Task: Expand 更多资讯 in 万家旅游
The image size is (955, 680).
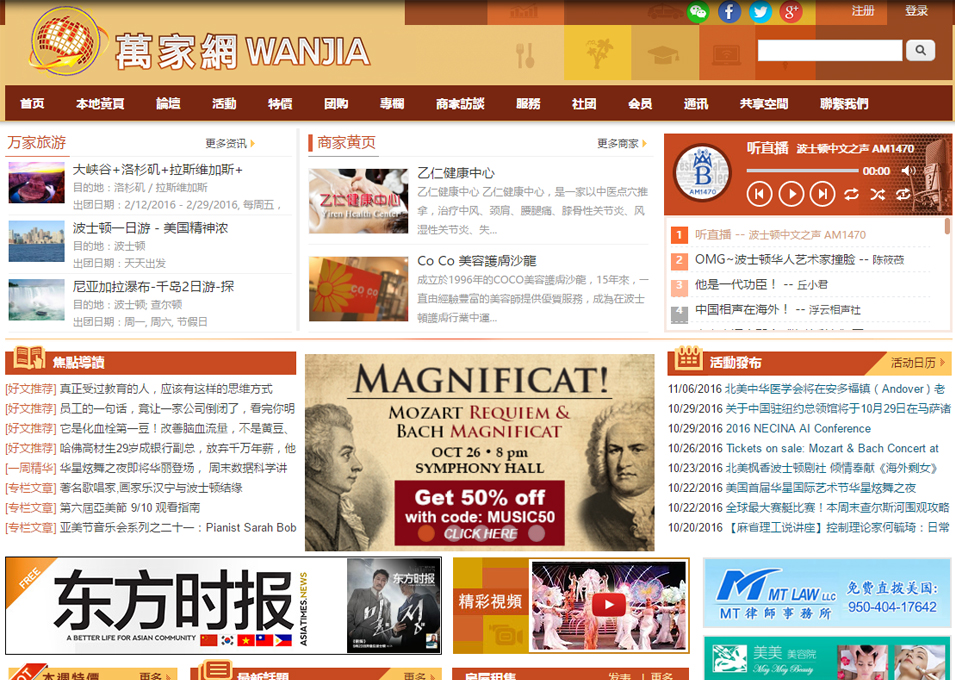Action: (230, 144)
